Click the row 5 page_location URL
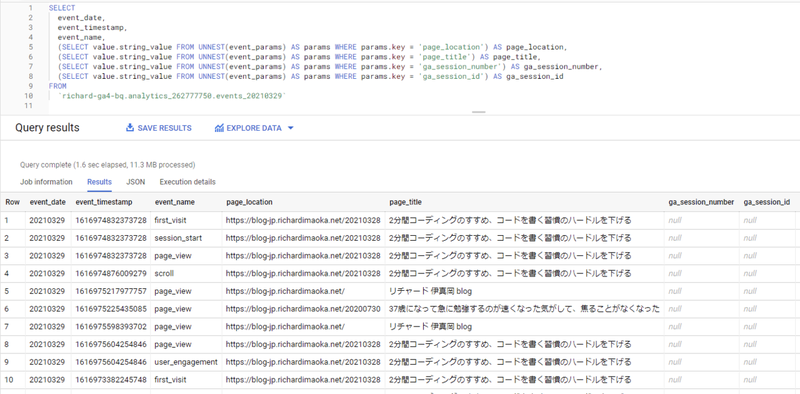Image resolution: width=800 pixels, height=394 pixels. [286, 291]
